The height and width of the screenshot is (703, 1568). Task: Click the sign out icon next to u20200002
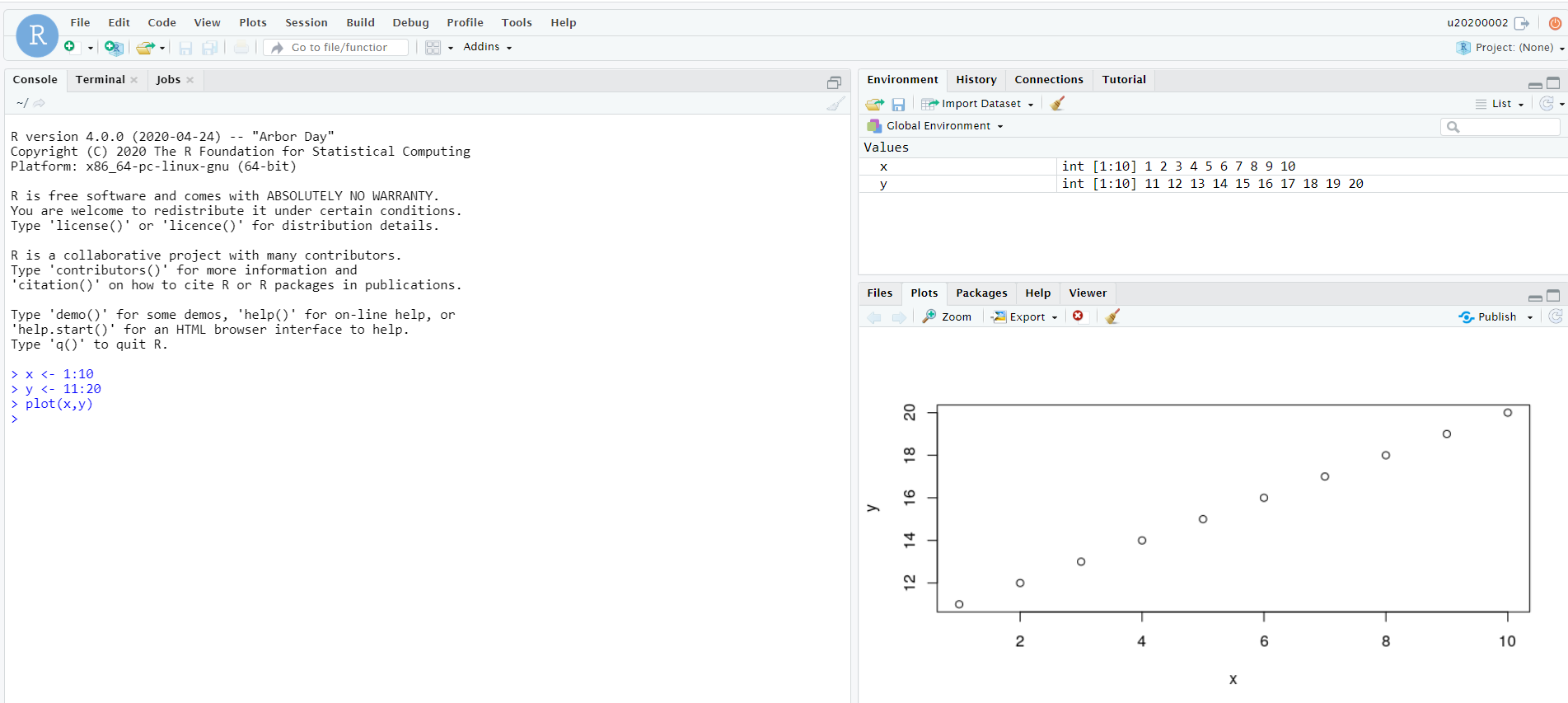1522,23
